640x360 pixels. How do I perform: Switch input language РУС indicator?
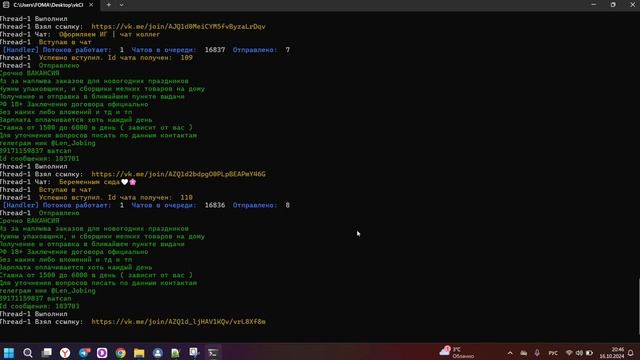click(553, 353)
